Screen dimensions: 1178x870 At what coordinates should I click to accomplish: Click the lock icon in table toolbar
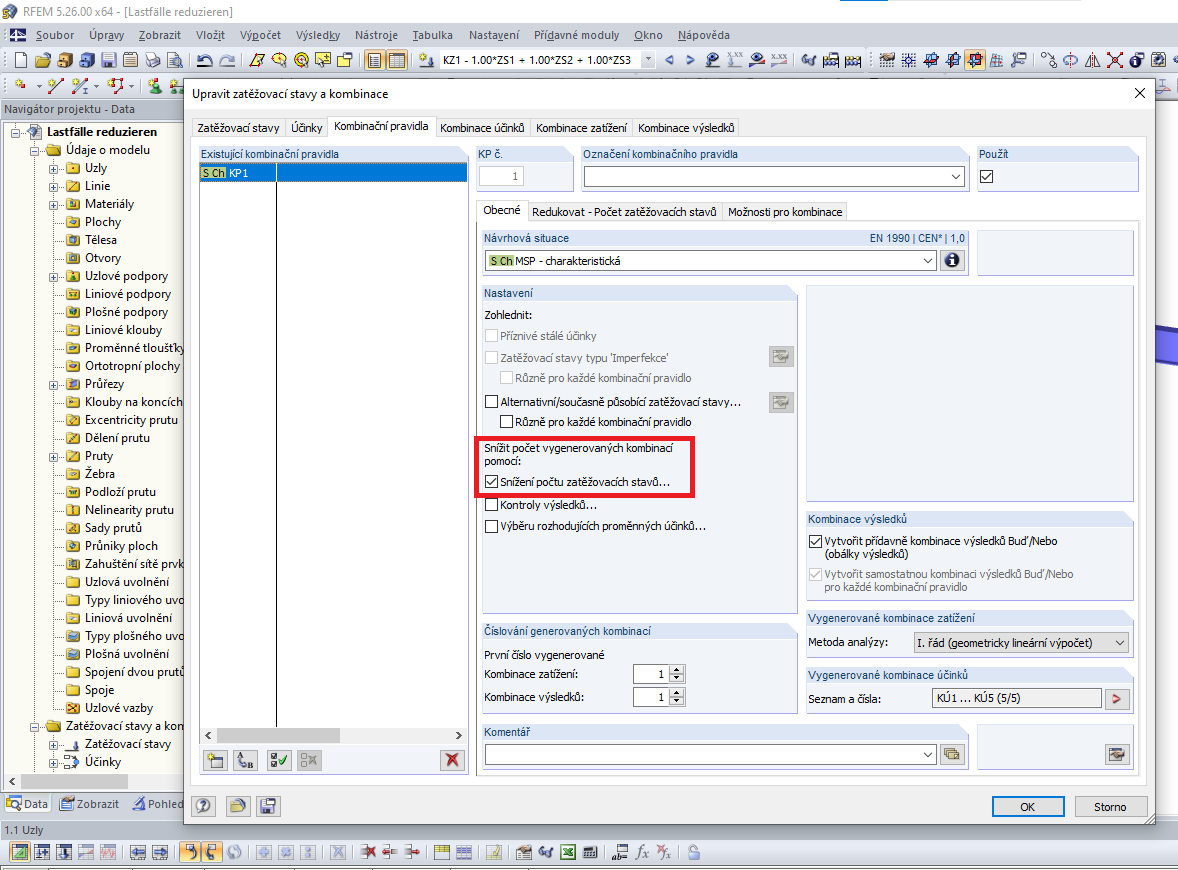[694, 852]
